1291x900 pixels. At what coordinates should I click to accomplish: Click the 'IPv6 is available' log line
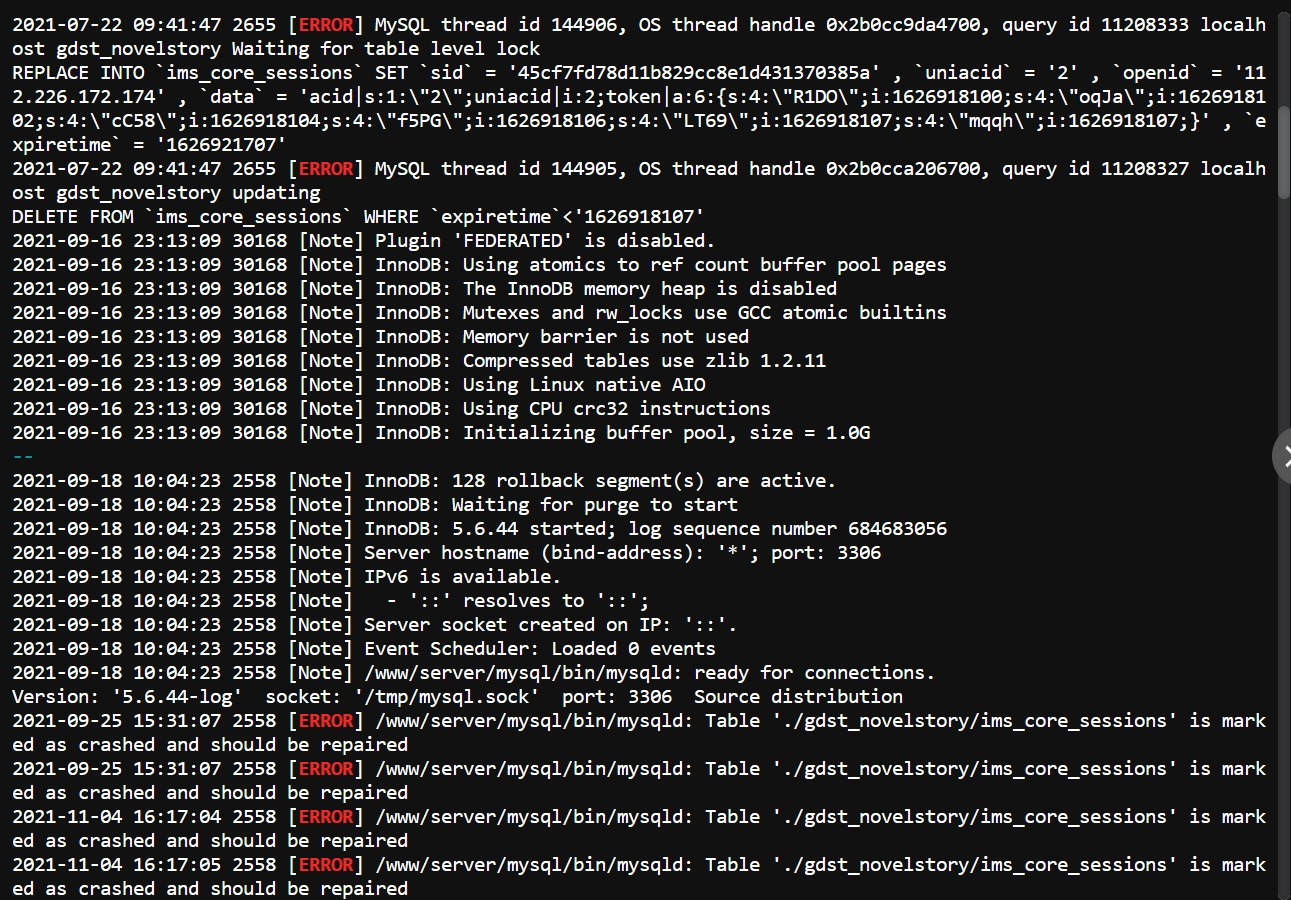(x=286, y=577)
